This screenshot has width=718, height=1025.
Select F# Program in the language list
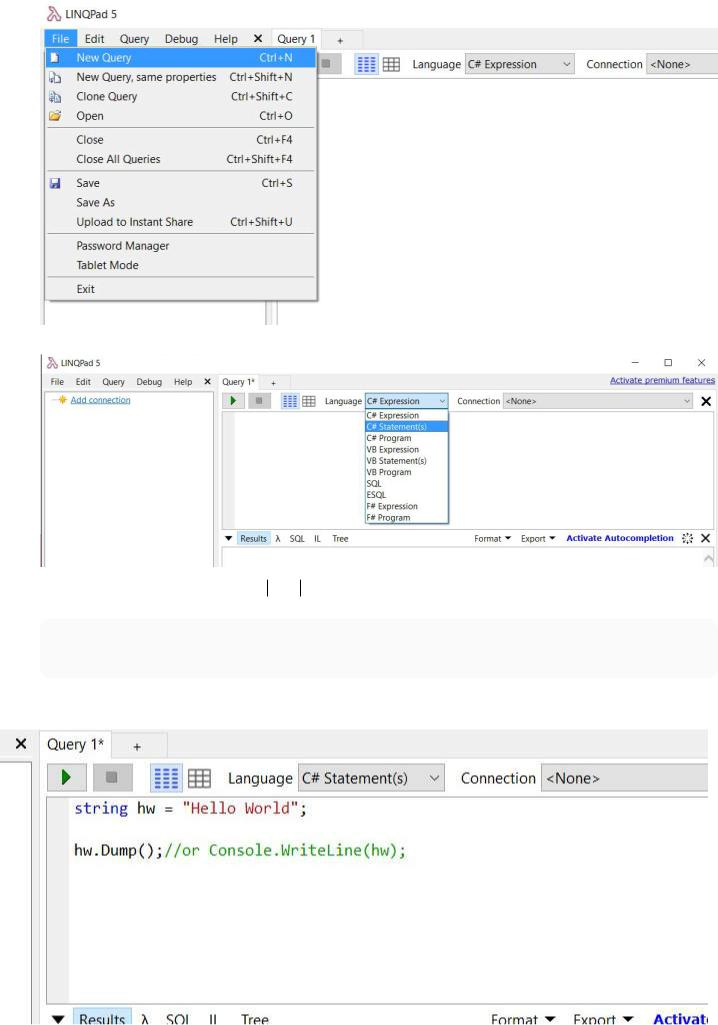click(406, 518)
